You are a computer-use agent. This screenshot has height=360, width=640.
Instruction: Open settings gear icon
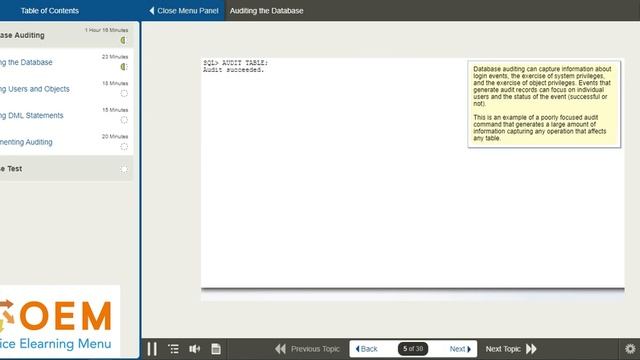(630, 349)
